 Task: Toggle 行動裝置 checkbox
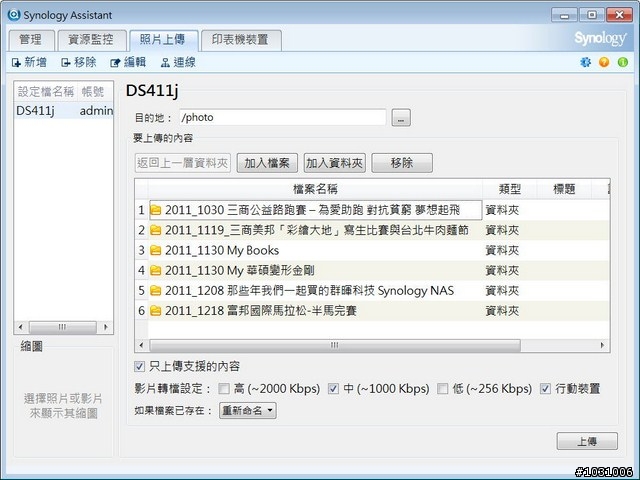pyautogui.click(x=545, y=389)
